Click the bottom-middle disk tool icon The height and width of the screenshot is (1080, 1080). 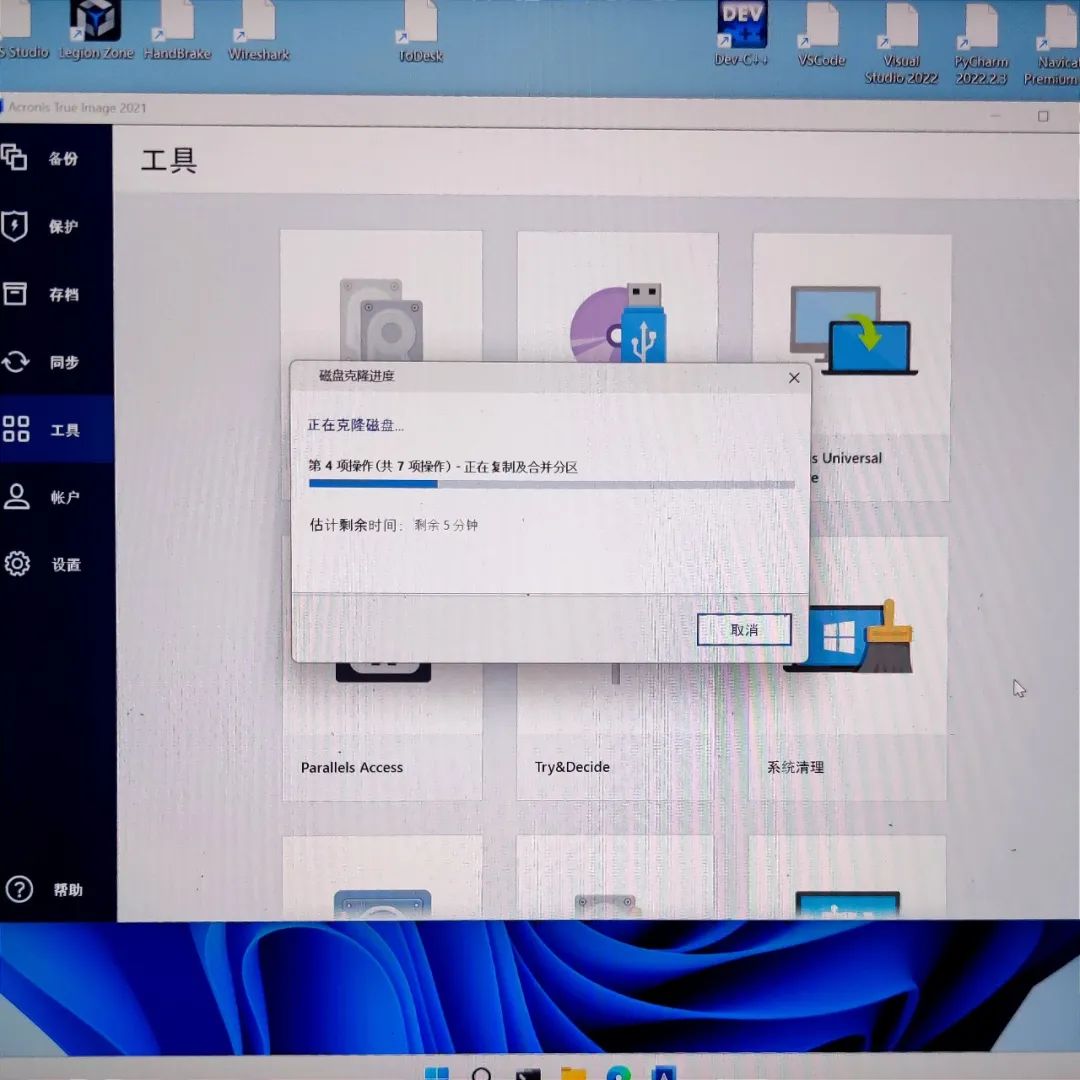coord(606,905)
